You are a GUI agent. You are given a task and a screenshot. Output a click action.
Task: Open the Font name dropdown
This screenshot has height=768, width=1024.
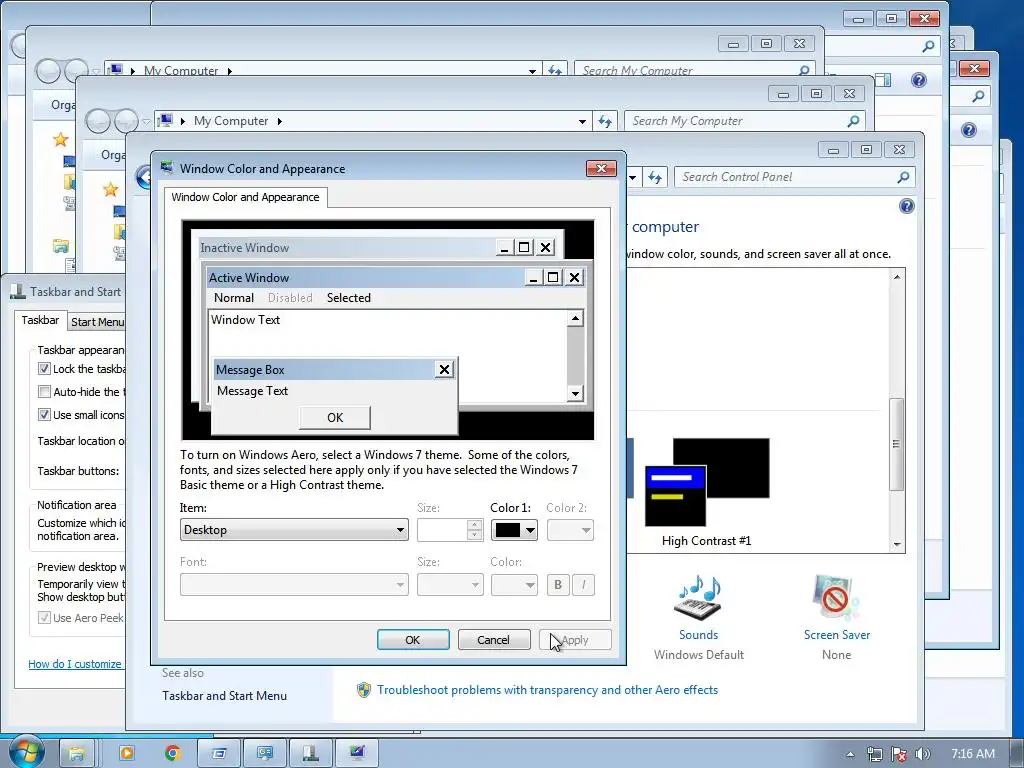294,584
